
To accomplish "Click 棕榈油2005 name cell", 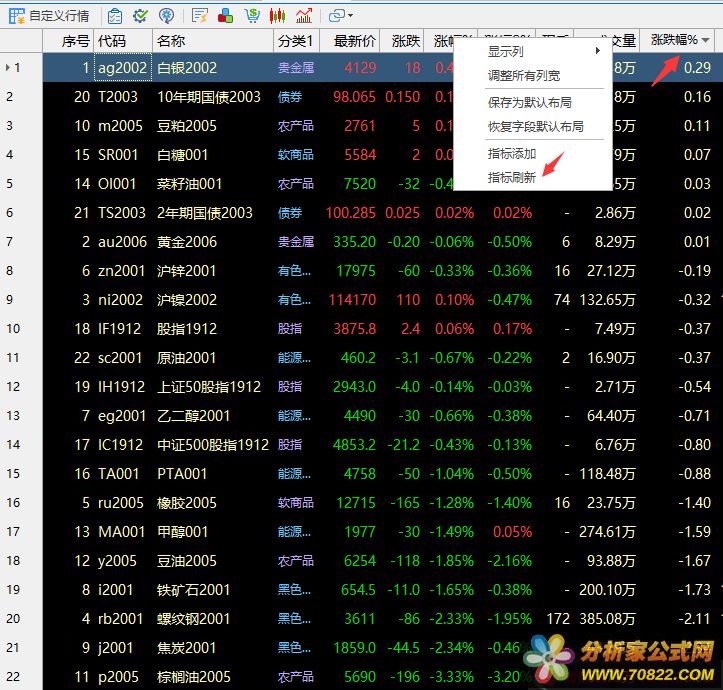I will point(194,677).
